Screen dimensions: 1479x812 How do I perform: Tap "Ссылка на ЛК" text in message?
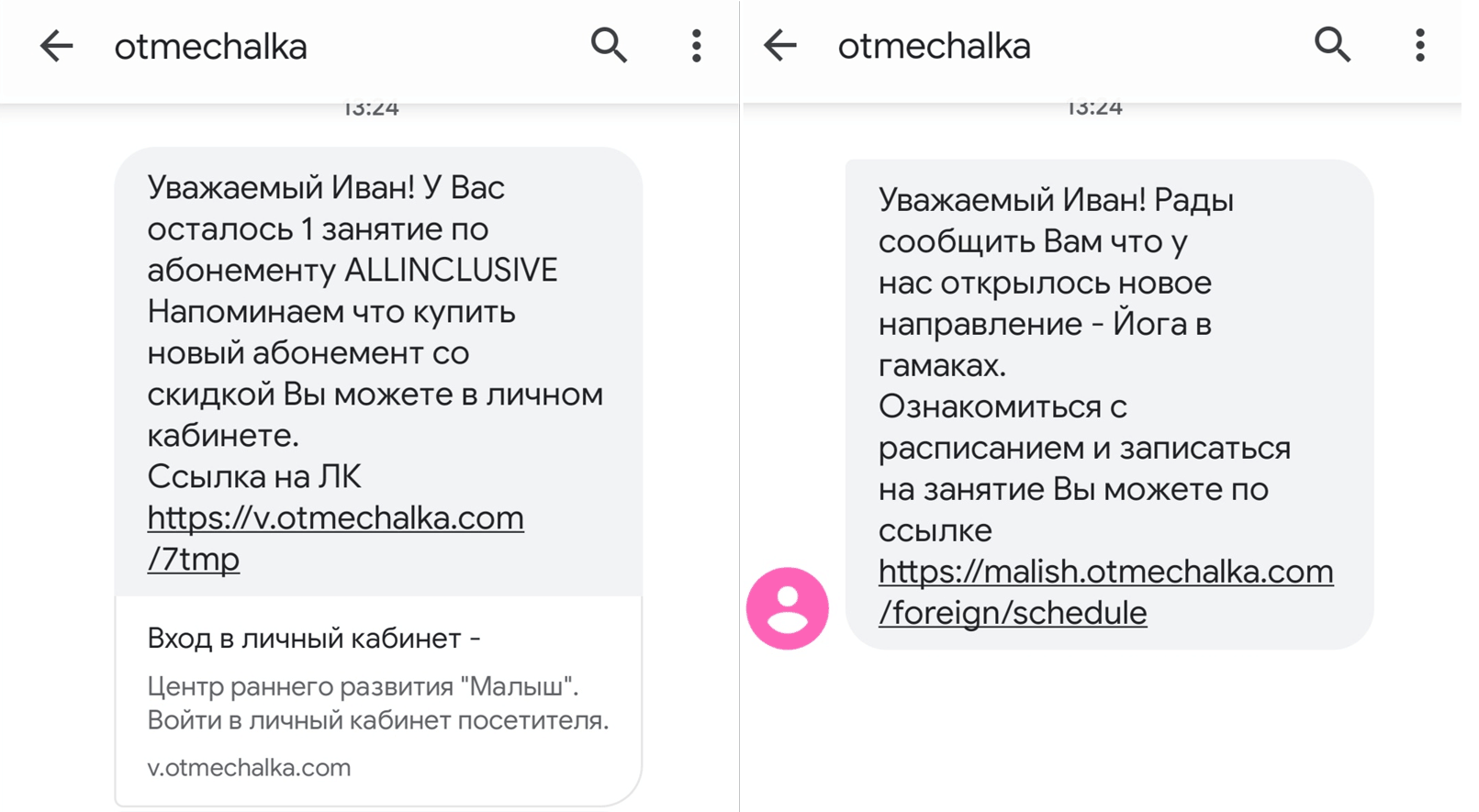[254, 477]
